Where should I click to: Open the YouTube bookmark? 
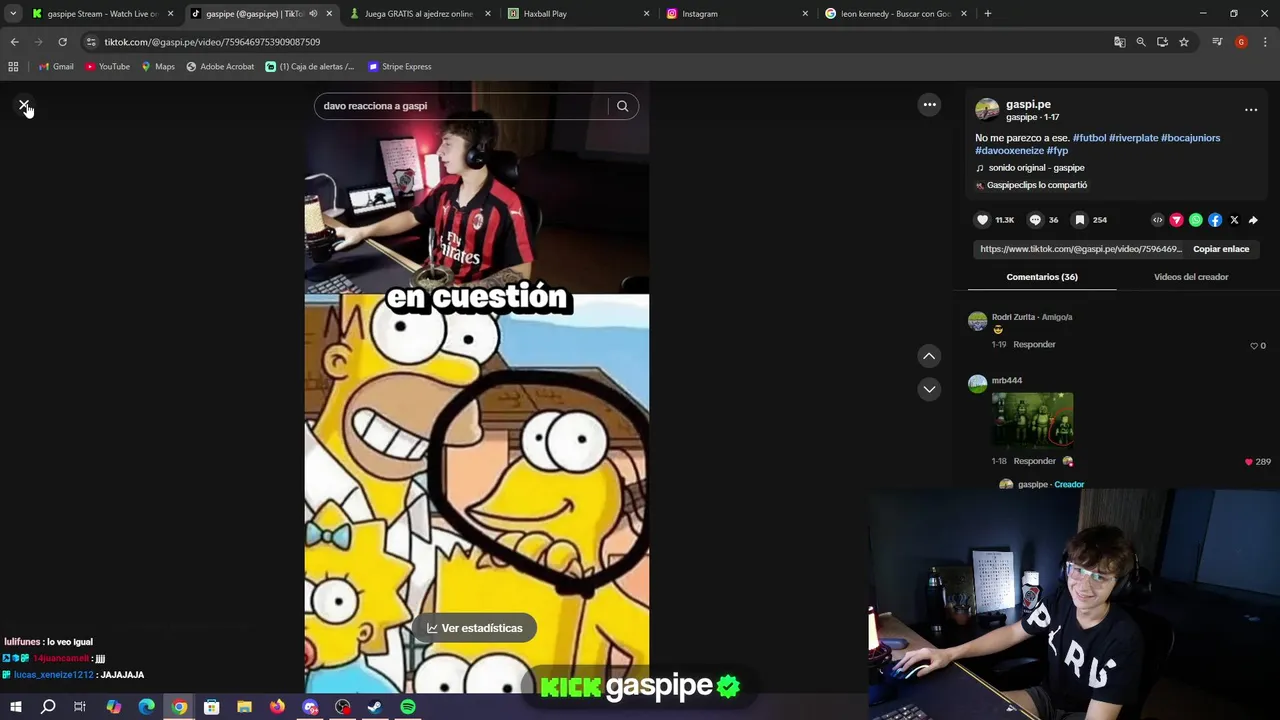tap(107, 67)
